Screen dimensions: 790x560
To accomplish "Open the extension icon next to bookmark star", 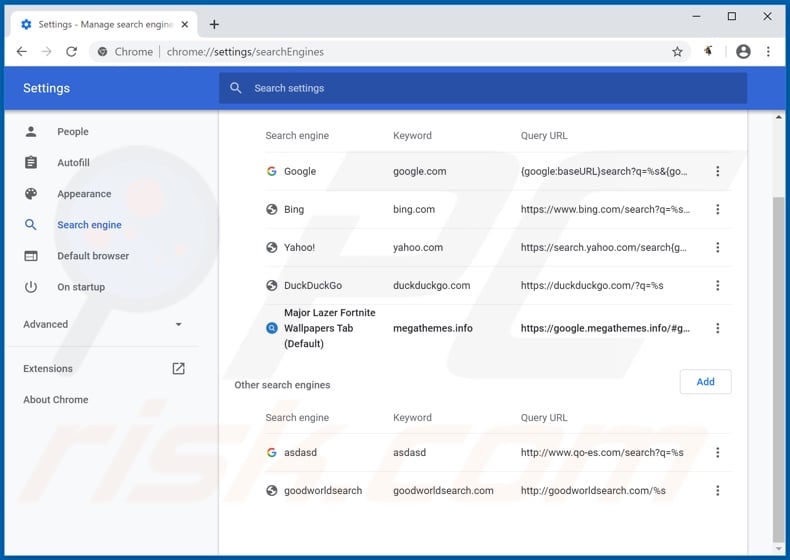I will 708,51.
